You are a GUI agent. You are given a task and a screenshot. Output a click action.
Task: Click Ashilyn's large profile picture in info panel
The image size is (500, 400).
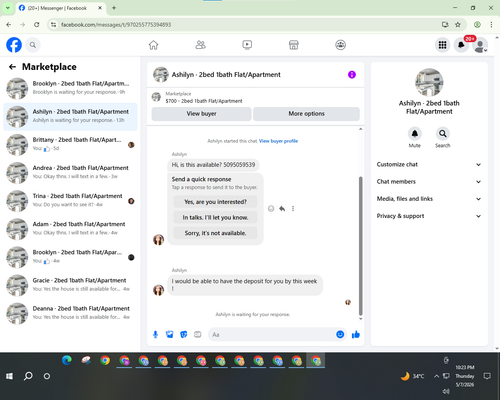click(x=429, y=82)
